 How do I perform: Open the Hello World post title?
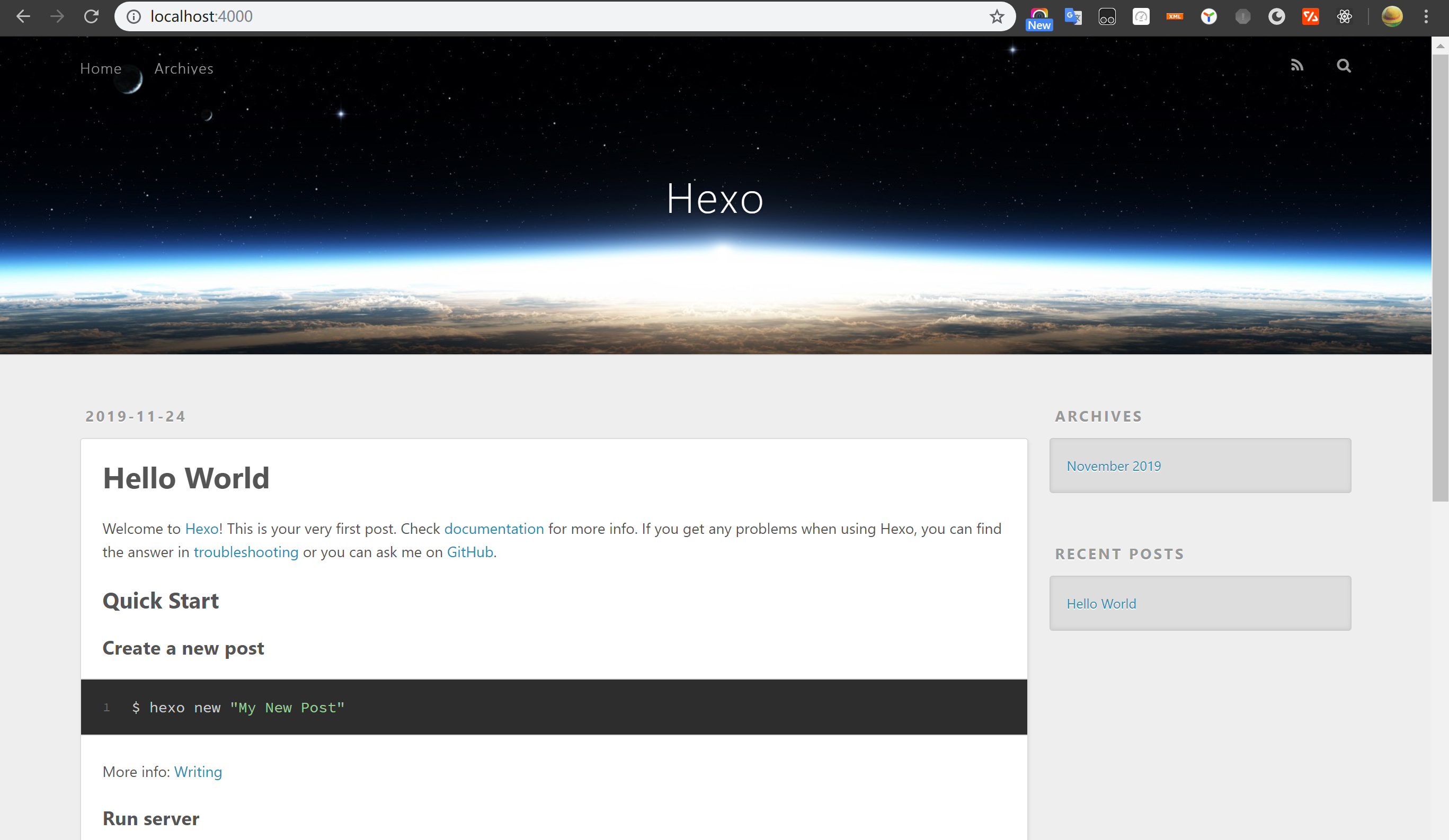point(186,478)
